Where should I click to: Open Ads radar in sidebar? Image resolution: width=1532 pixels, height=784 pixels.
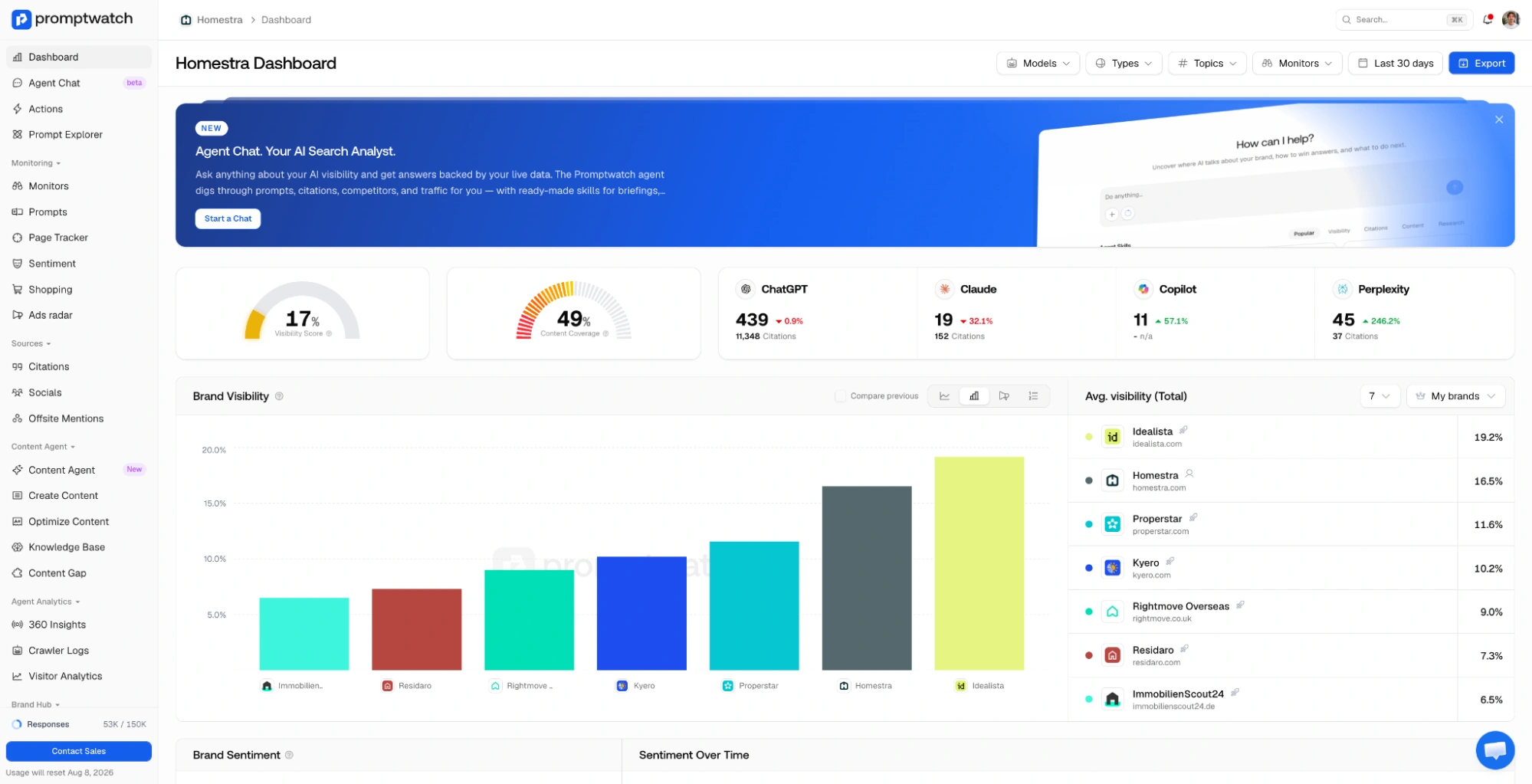[x=79, y=315]
